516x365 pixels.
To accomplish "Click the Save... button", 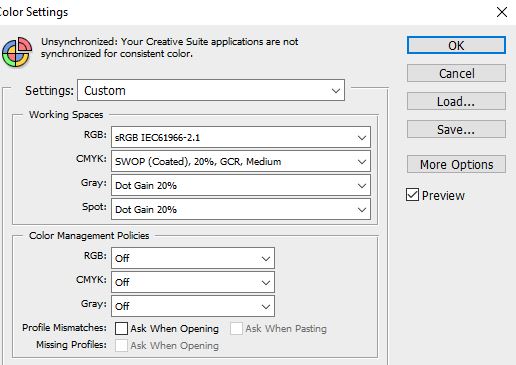I will coord(456,129).
